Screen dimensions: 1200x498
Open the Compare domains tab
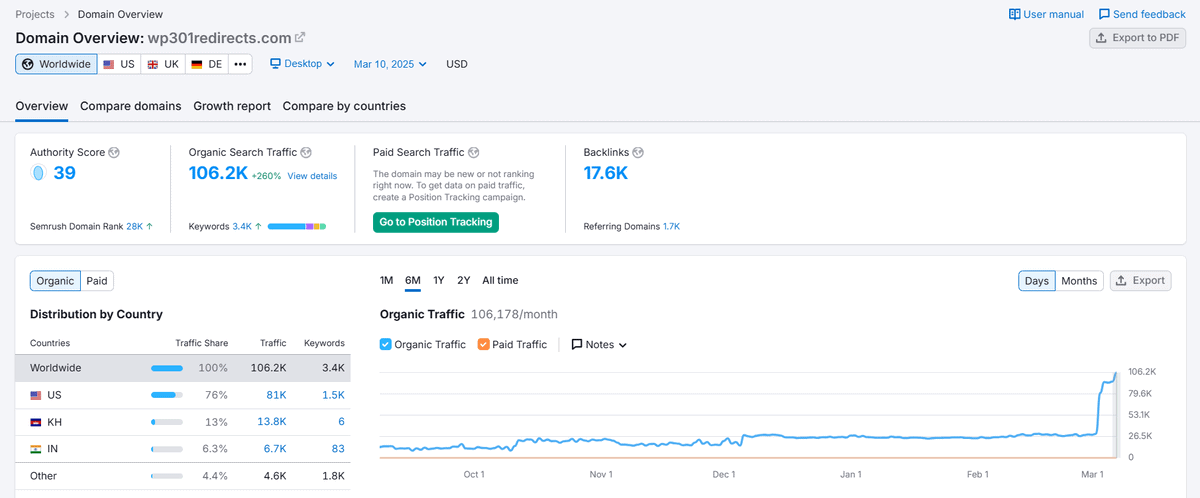(x=131, y=106)
